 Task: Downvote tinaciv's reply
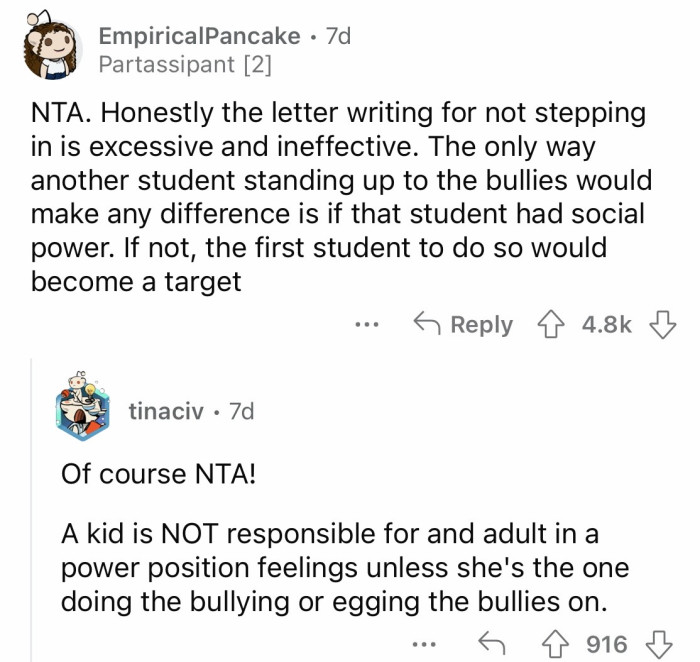tap(659, 643)
